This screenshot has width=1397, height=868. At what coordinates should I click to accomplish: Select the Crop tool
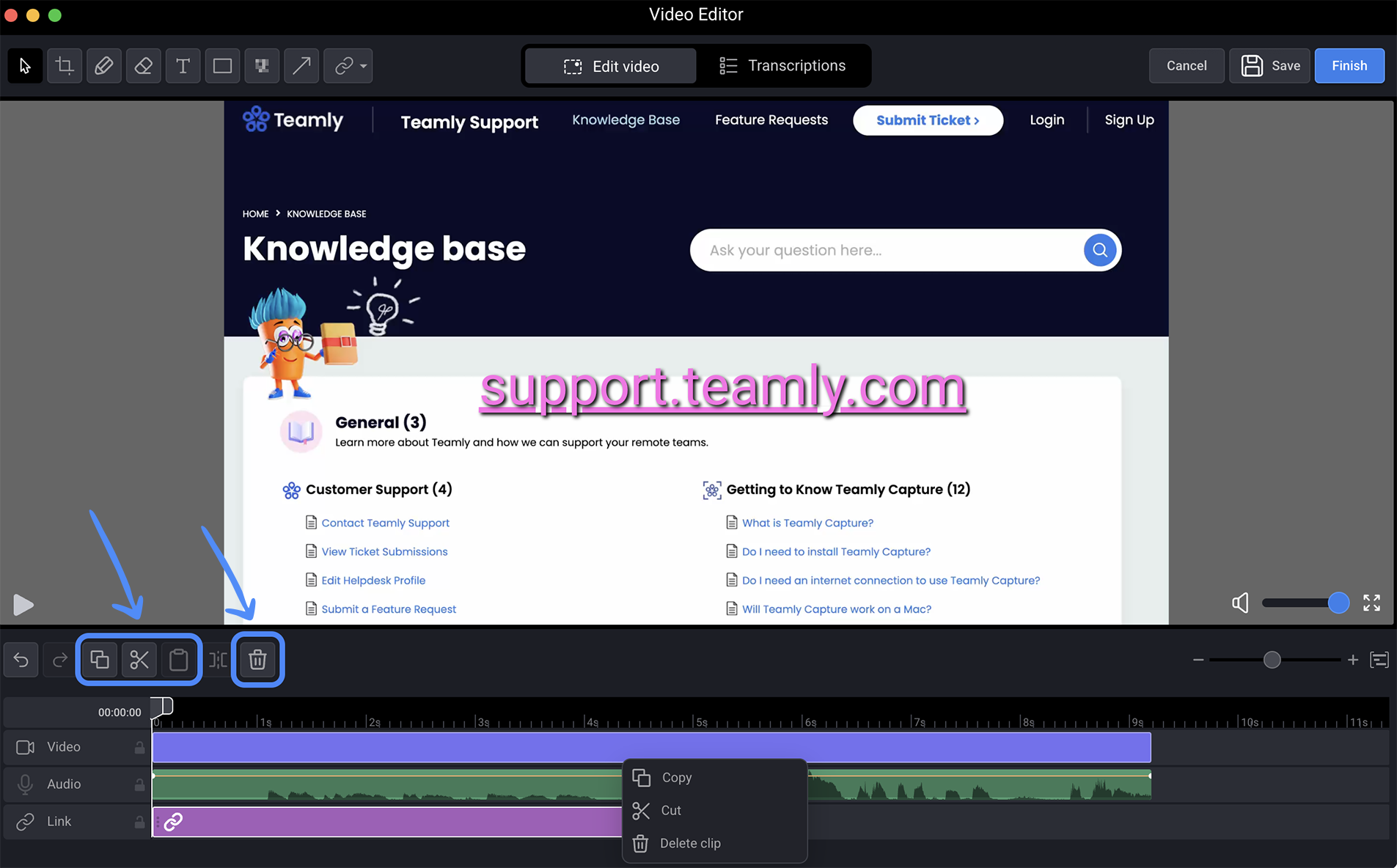click(x=65, y=66)
